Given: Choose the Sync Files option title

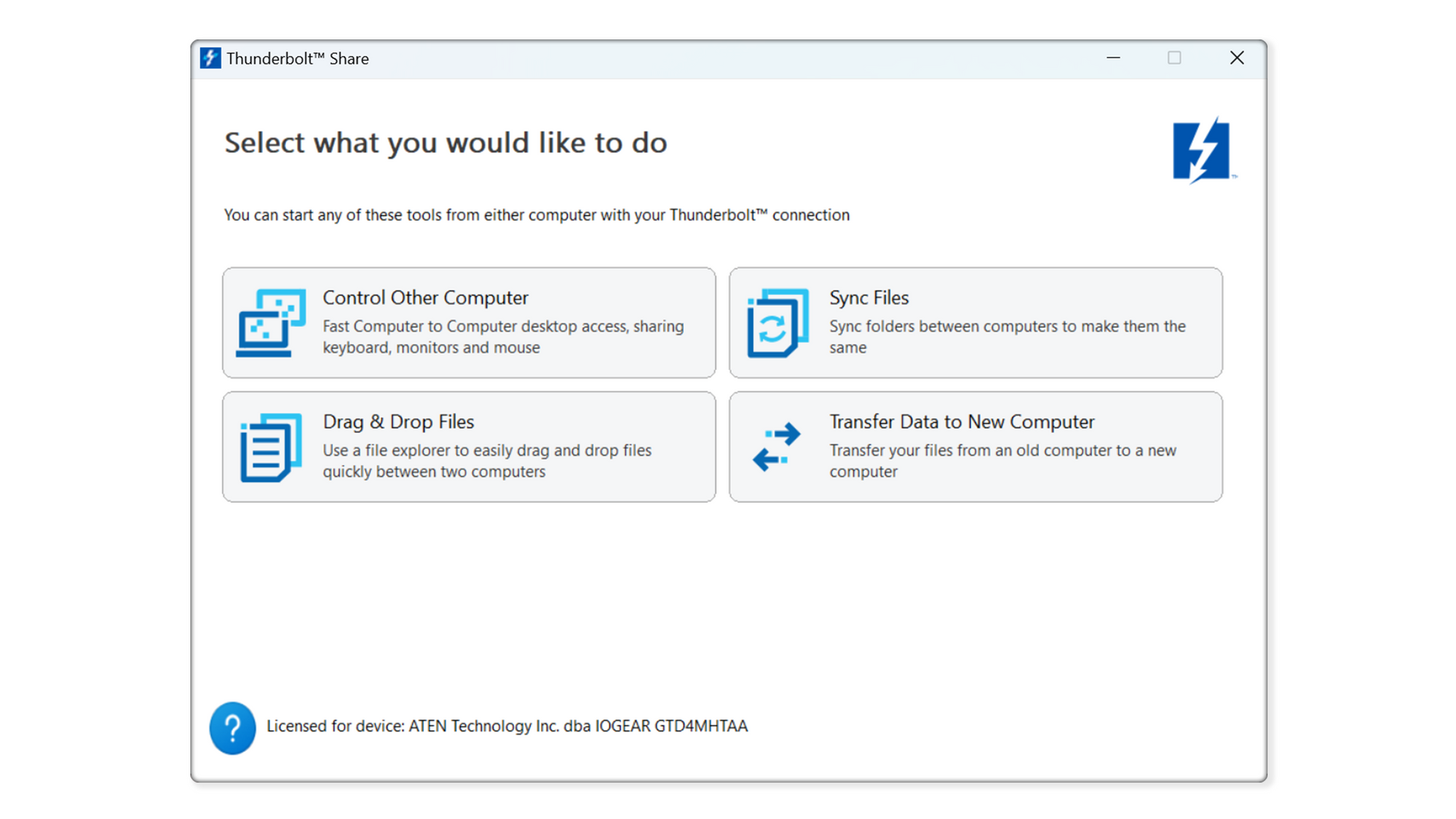Looking at the screenshot, I should click(x=869, y=298).
